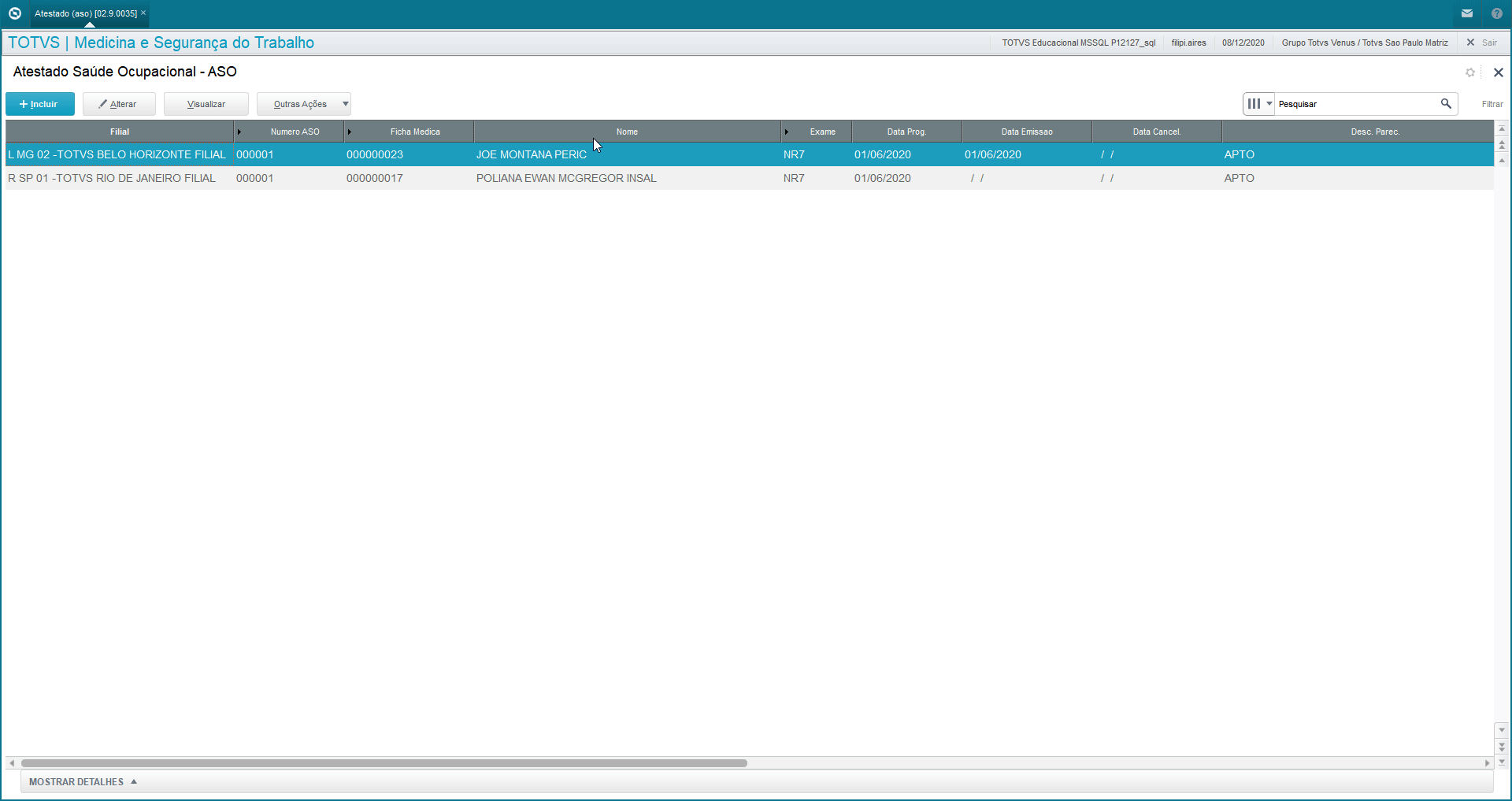Sort by the Nome column header

(627, 132)
